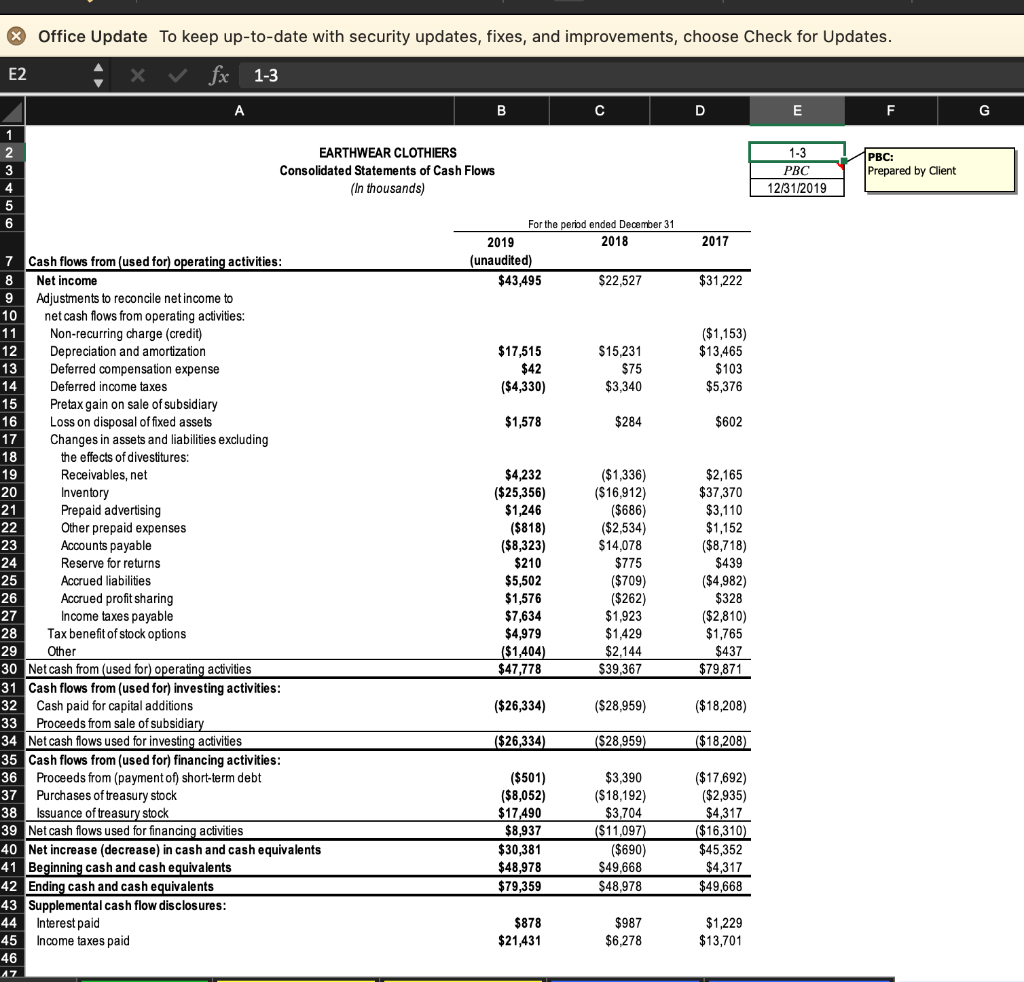The height and width of the screenshot is (982, 1024).
Task: Click the up arrow beside the Name Box
Action: pos(97,69)
